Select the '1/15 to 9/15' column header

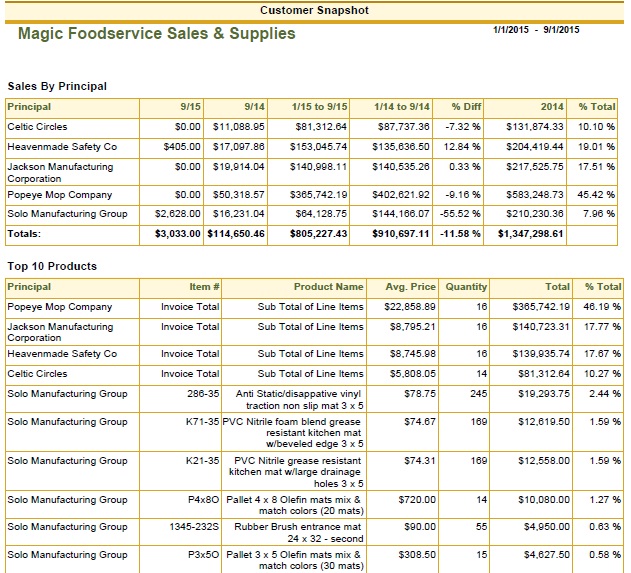(x=320, y=107)
